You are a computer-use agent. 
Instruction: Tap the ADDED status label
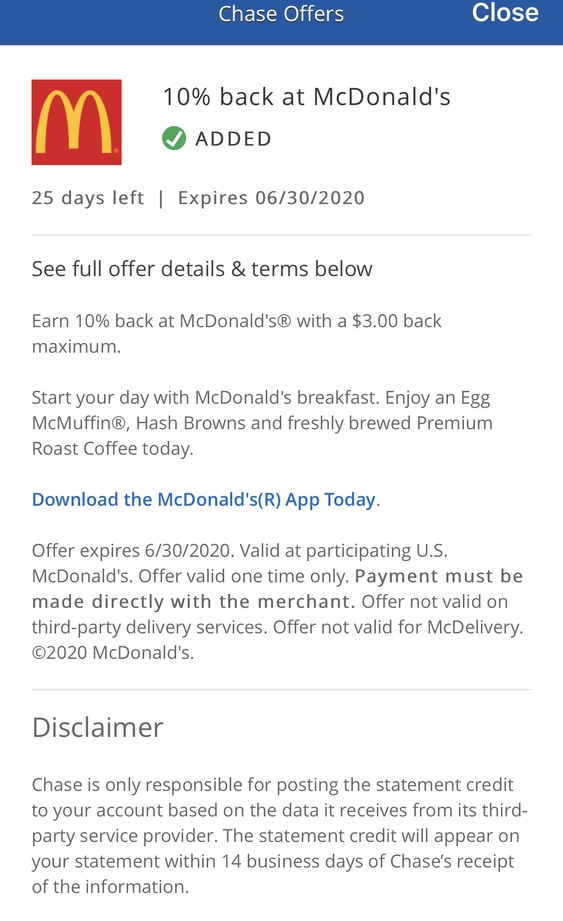(x=233, y=139)
